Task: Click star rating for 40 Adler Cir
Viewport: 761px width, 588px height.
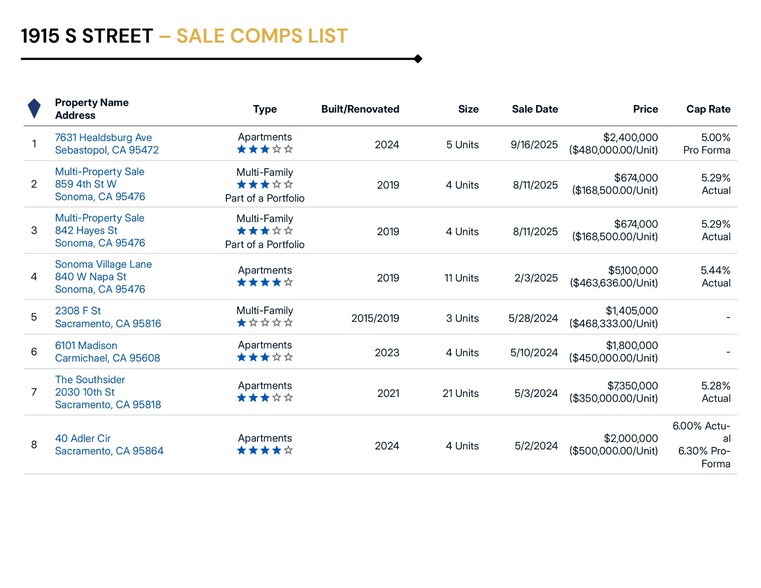Action: coord(265,451)
